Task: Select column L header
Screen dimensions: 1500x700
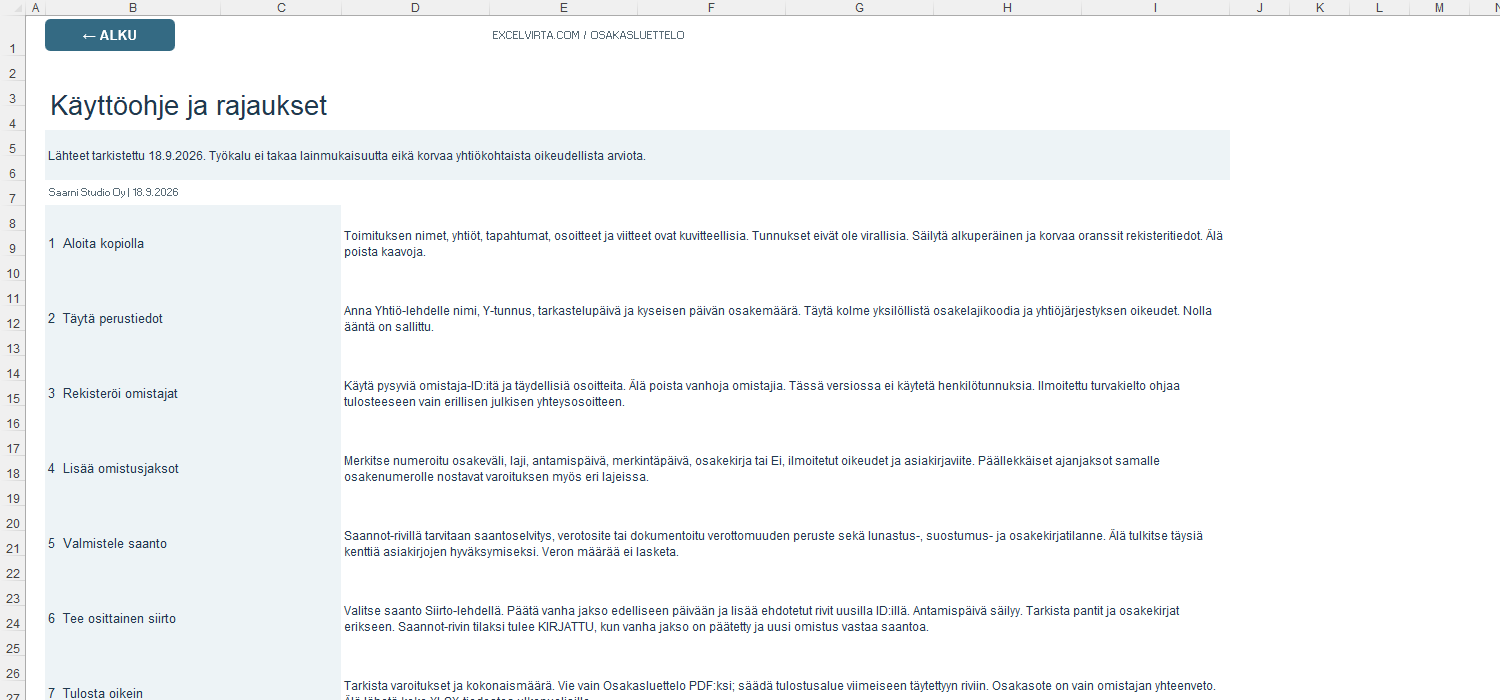Action: tap(1380, 8)
